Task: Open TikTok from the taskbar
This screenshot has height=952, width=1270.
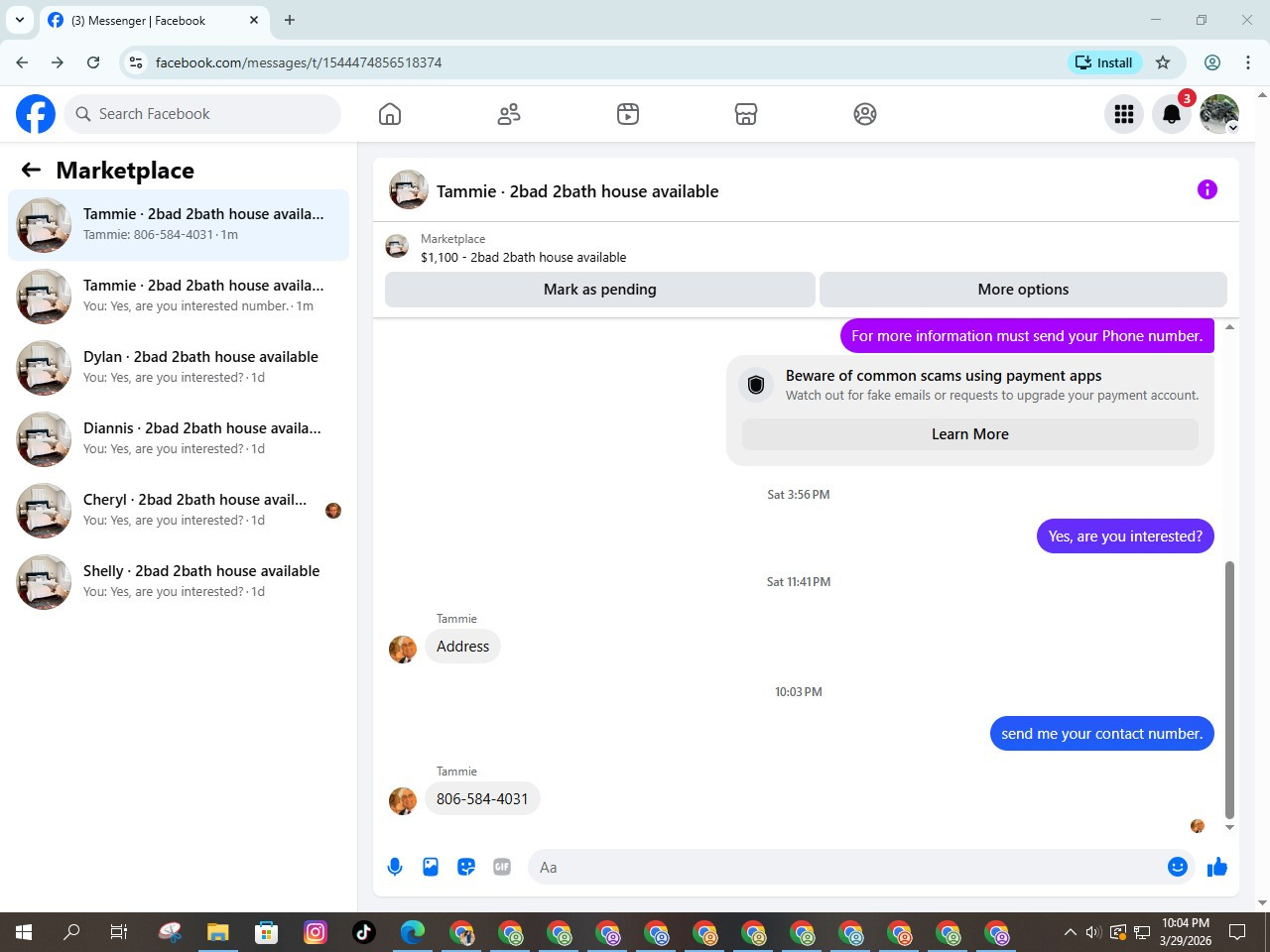Action: (x=364, y=932)
